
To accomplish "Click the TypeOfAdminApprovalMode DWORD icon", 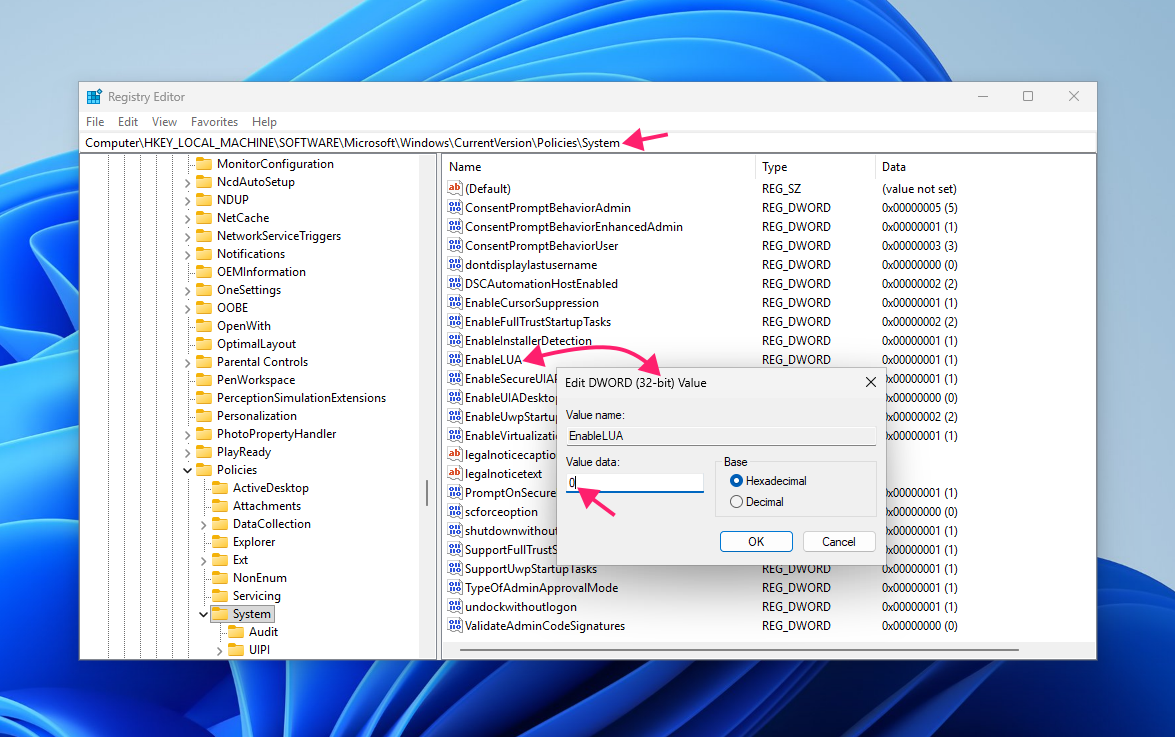I will [x=454, y=587].
